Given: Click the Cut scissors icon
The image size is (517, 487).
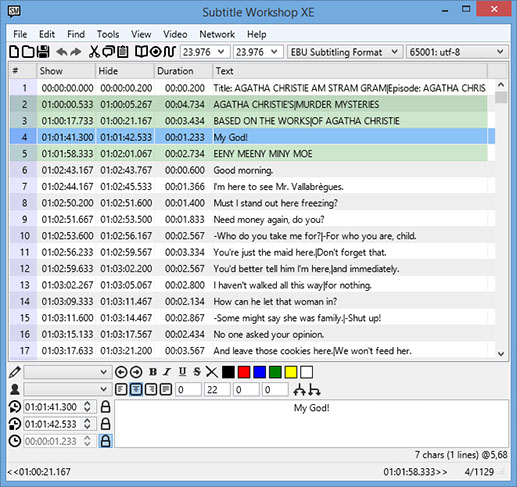Looking at the screenshot, I should [x=94, y=52].
